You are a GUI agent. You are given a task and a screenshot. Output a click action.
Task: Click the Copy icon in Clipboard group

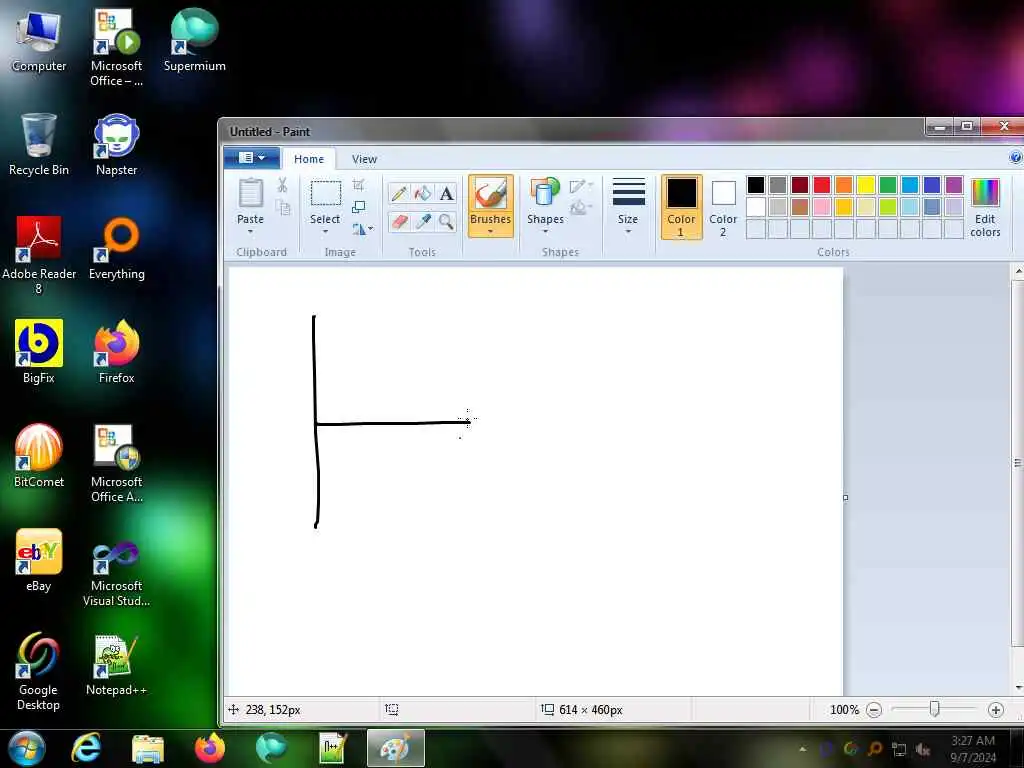282,208
